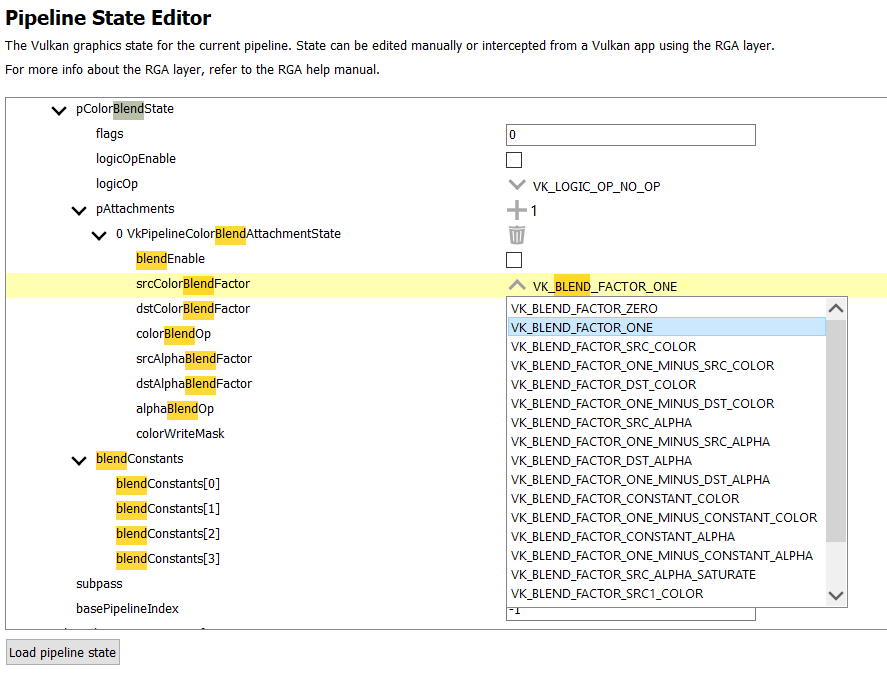Select VK_BLEND_FACTOR_CONSTANT_COLOR entry
Screen dimensions: 887x675
coord(625,499)
